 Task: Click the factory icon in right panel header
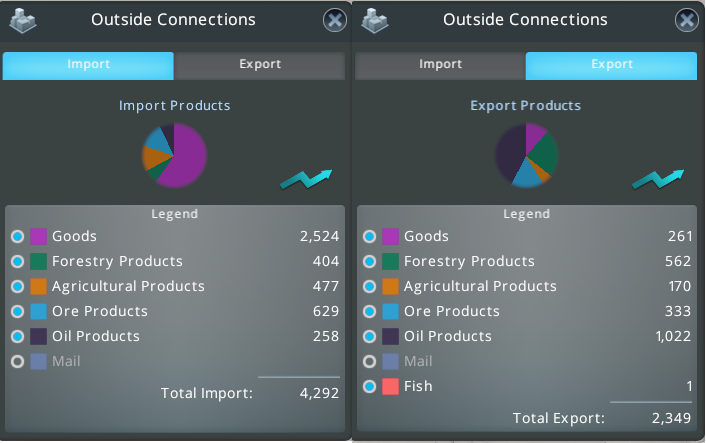[x=375, y=19]
